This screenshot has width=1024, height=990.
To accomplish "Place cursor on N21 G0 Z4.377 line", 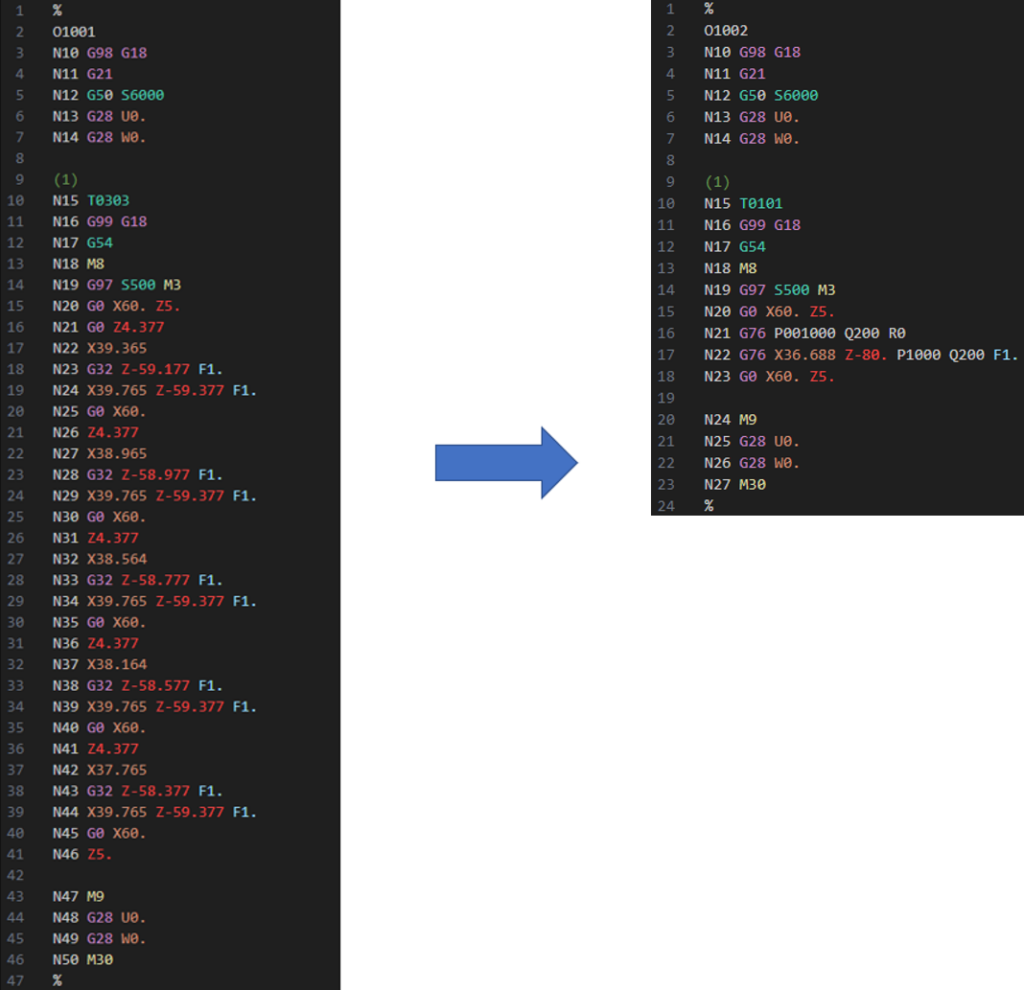I will point(108,327).
